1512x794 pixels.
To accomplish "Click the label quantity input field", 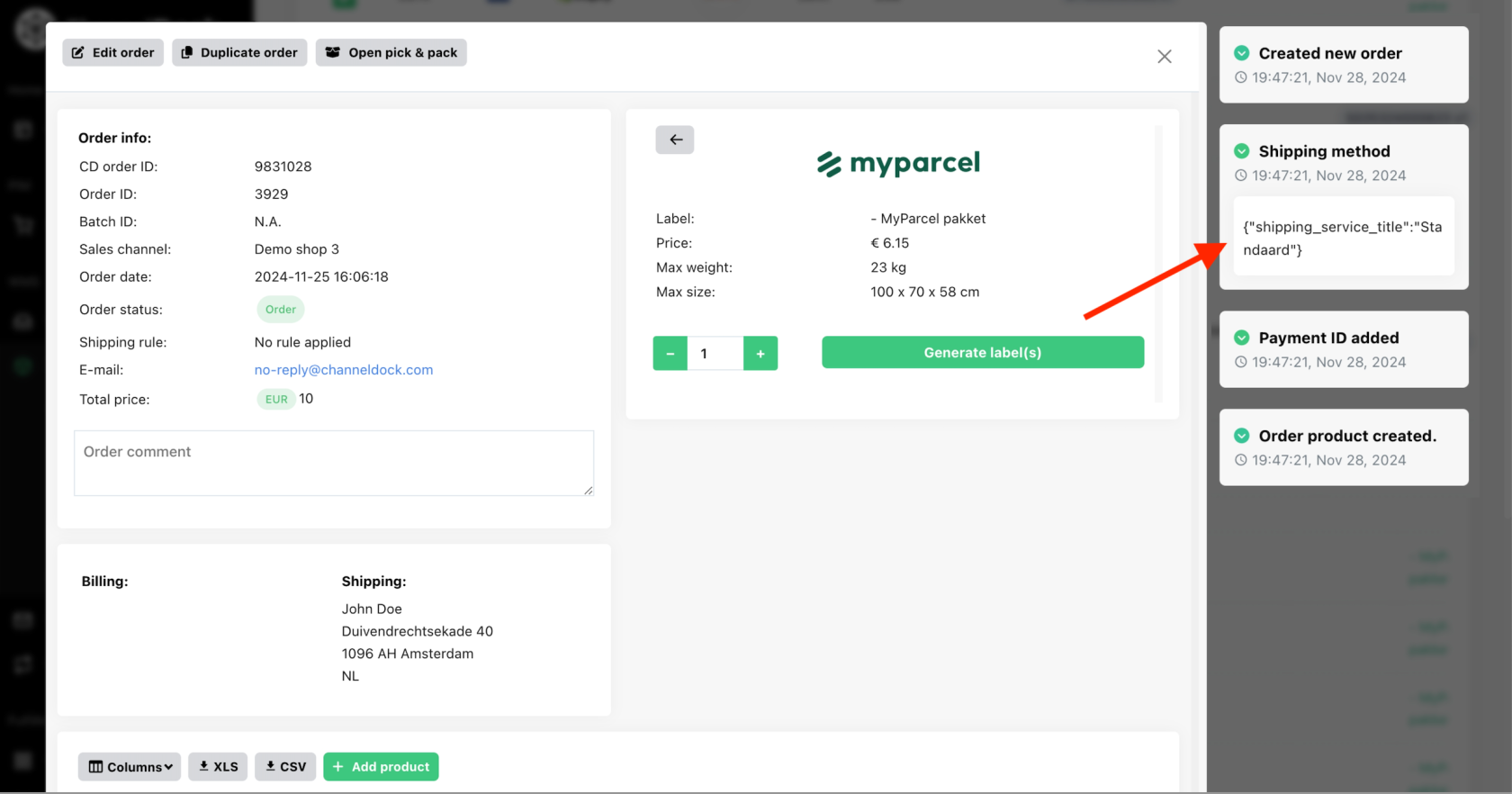I will point(715,354).
